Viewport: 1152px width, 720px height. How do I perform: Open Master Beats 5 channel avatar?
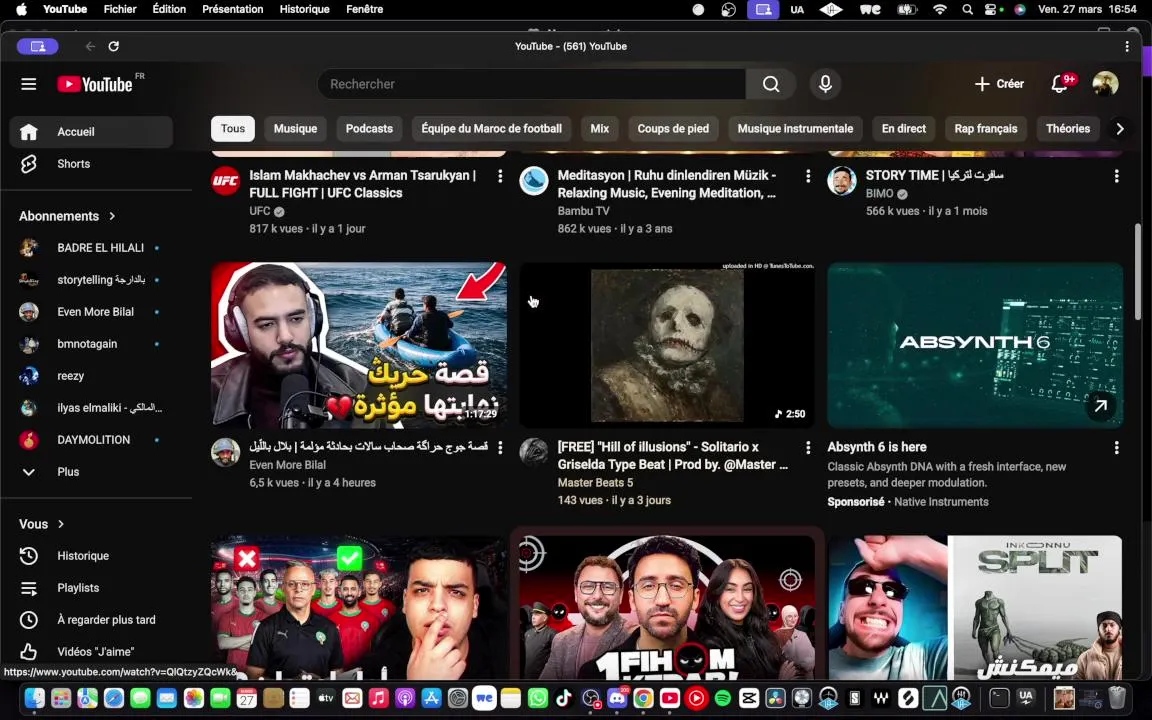(x=534, y=453)
